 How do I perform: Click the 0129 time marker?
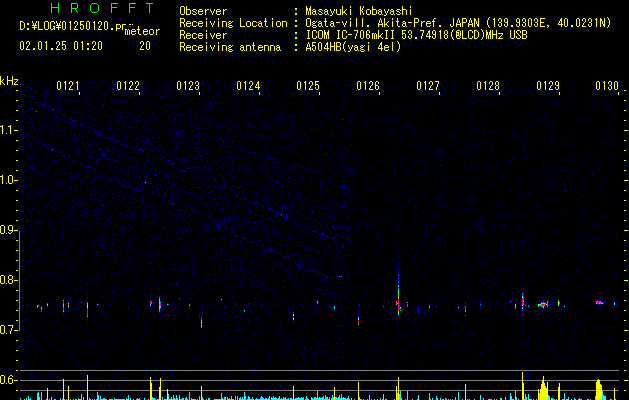coord(548,86)
